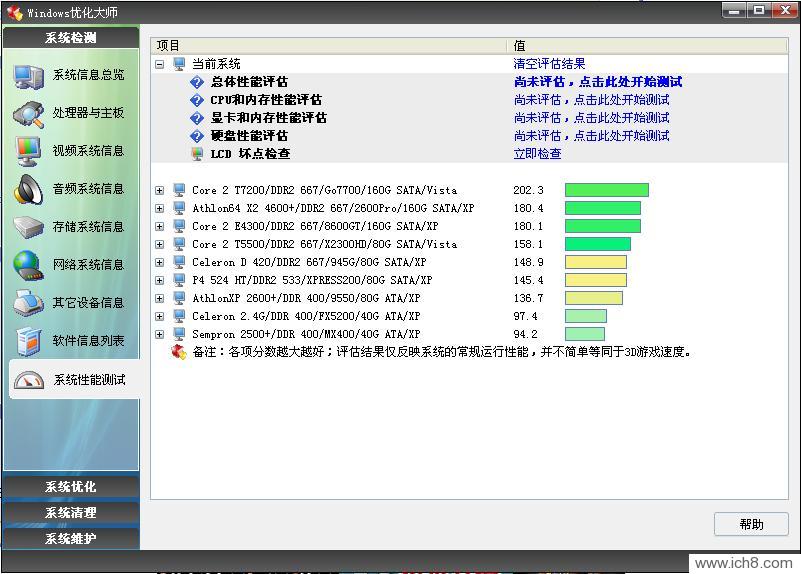Click the 清空评估结果 link
Screen dimensions: 801x574
pos(549,64)
